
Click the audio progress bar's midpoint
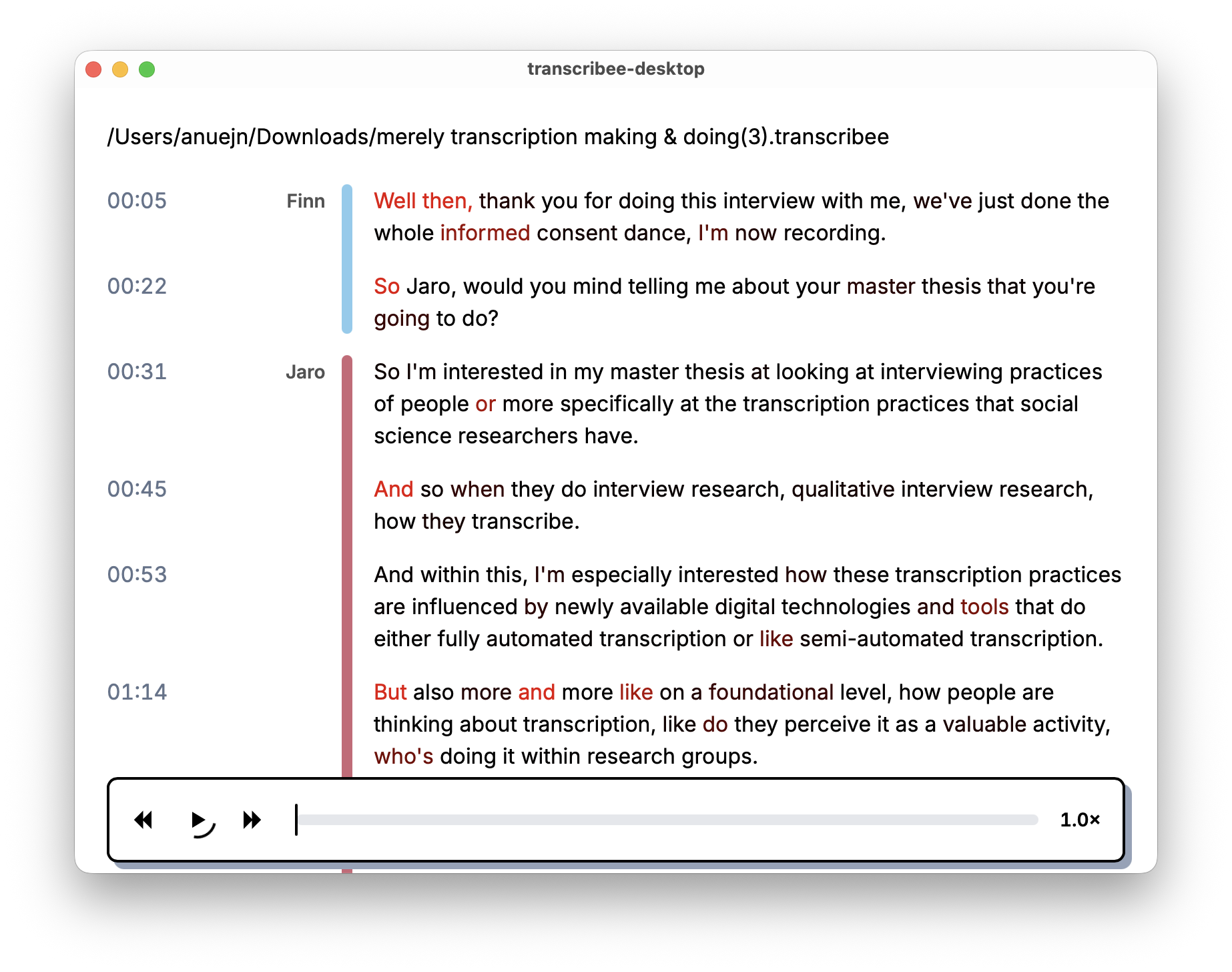pos(667,820)
